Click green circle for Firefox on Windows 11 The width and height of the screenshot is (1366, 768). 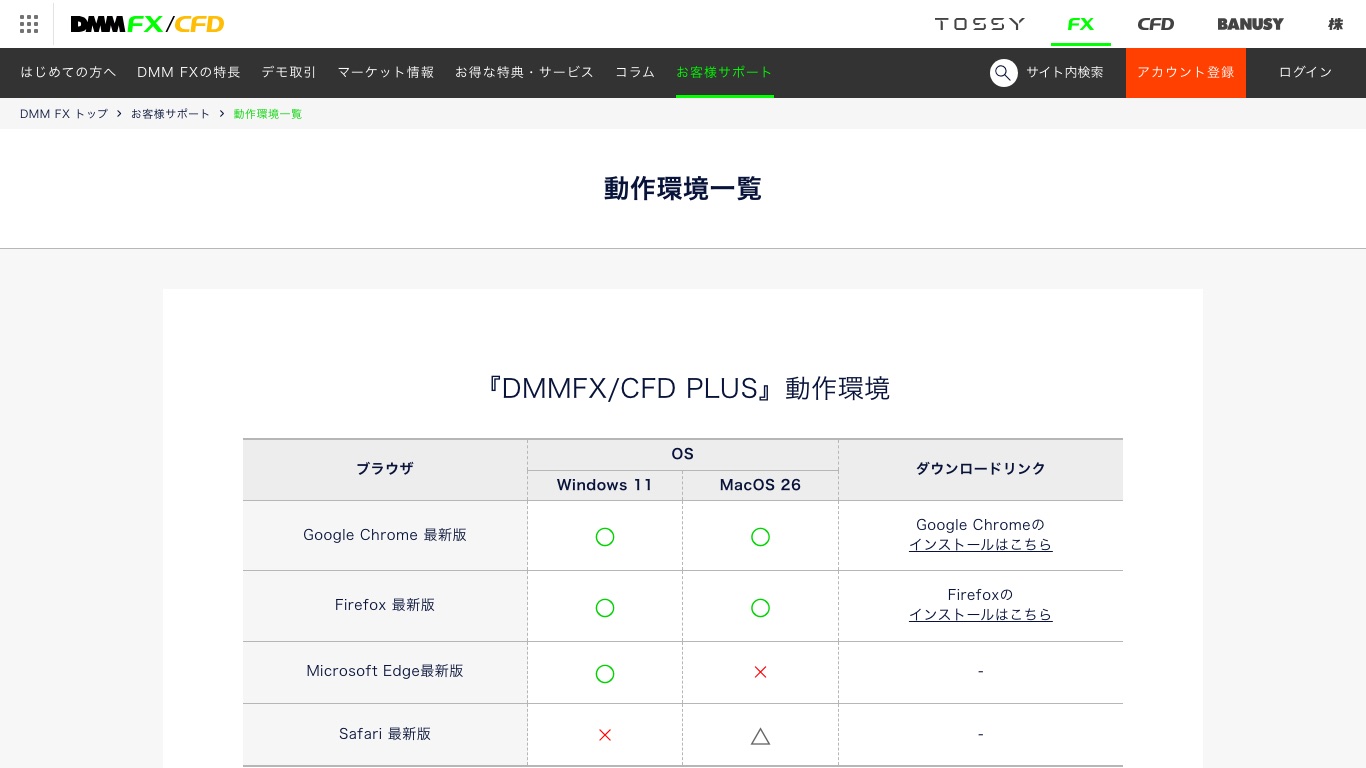605,608
